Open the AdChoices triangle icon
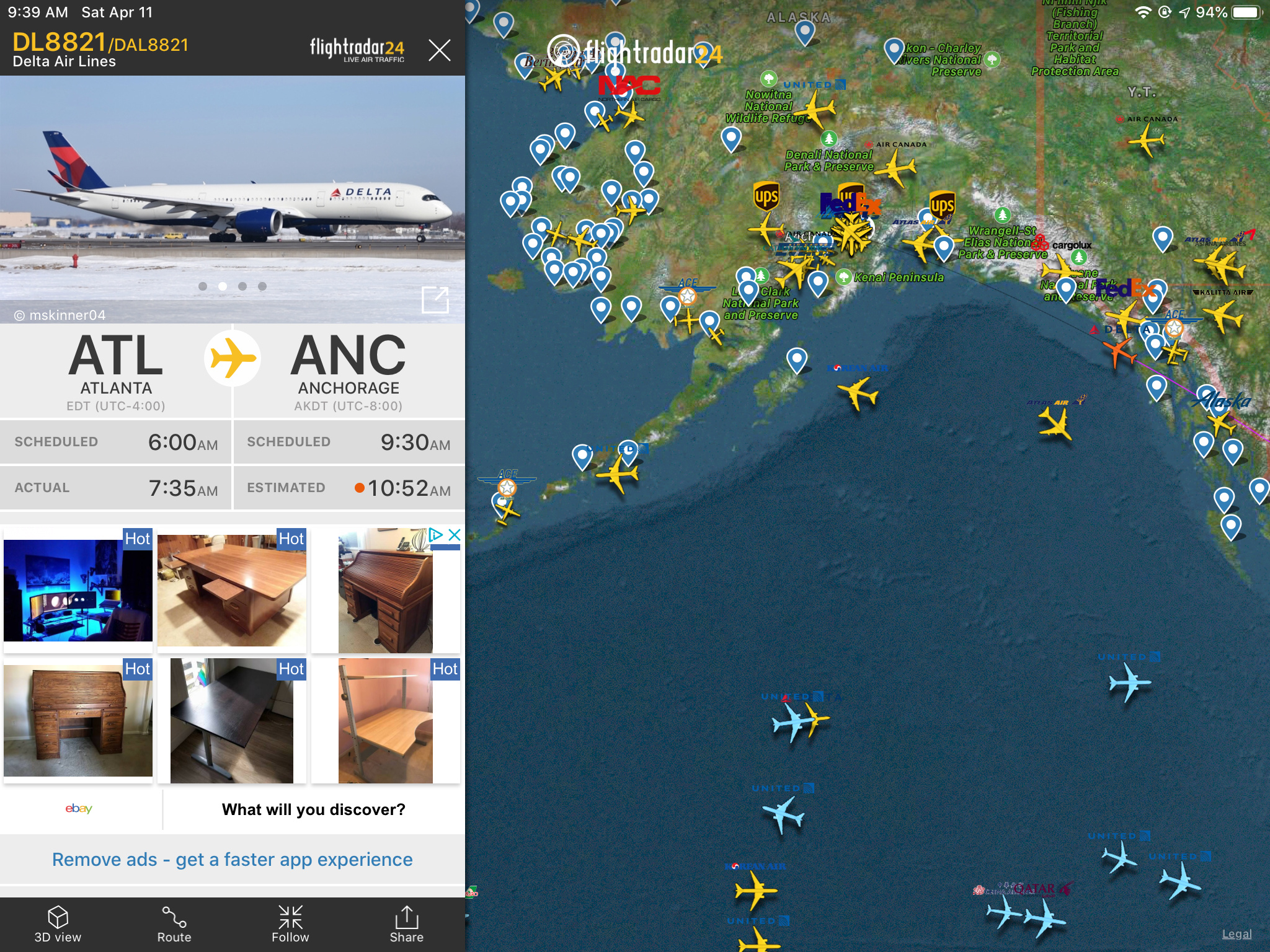 (436, 534)
